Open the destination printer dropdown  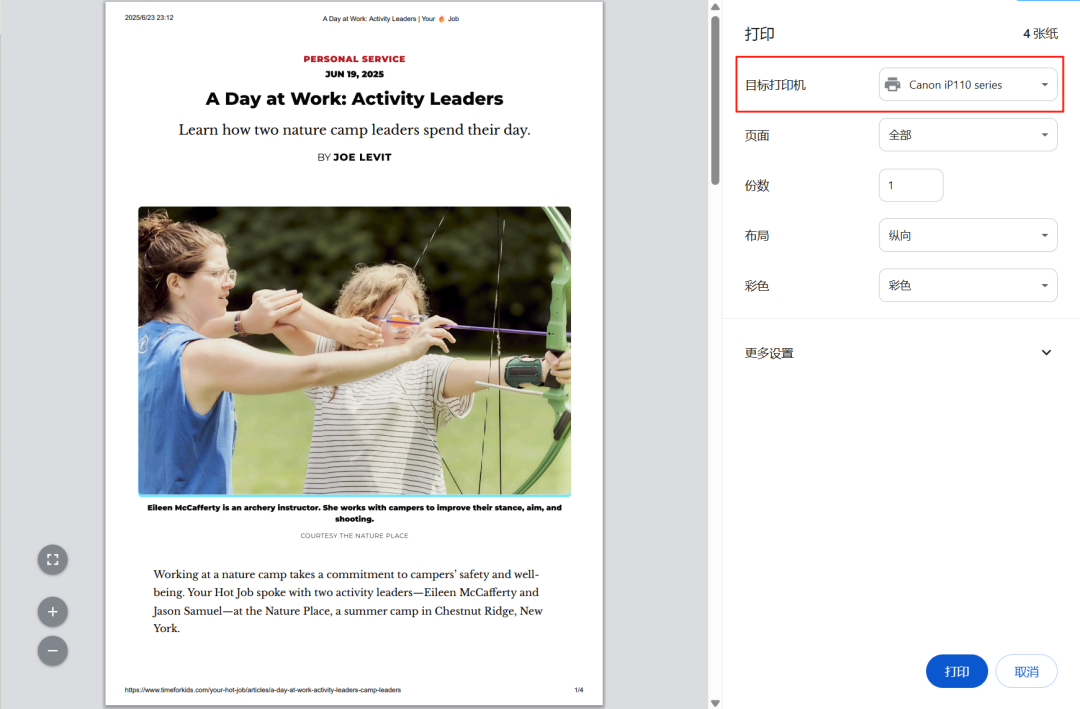(968, 85)
